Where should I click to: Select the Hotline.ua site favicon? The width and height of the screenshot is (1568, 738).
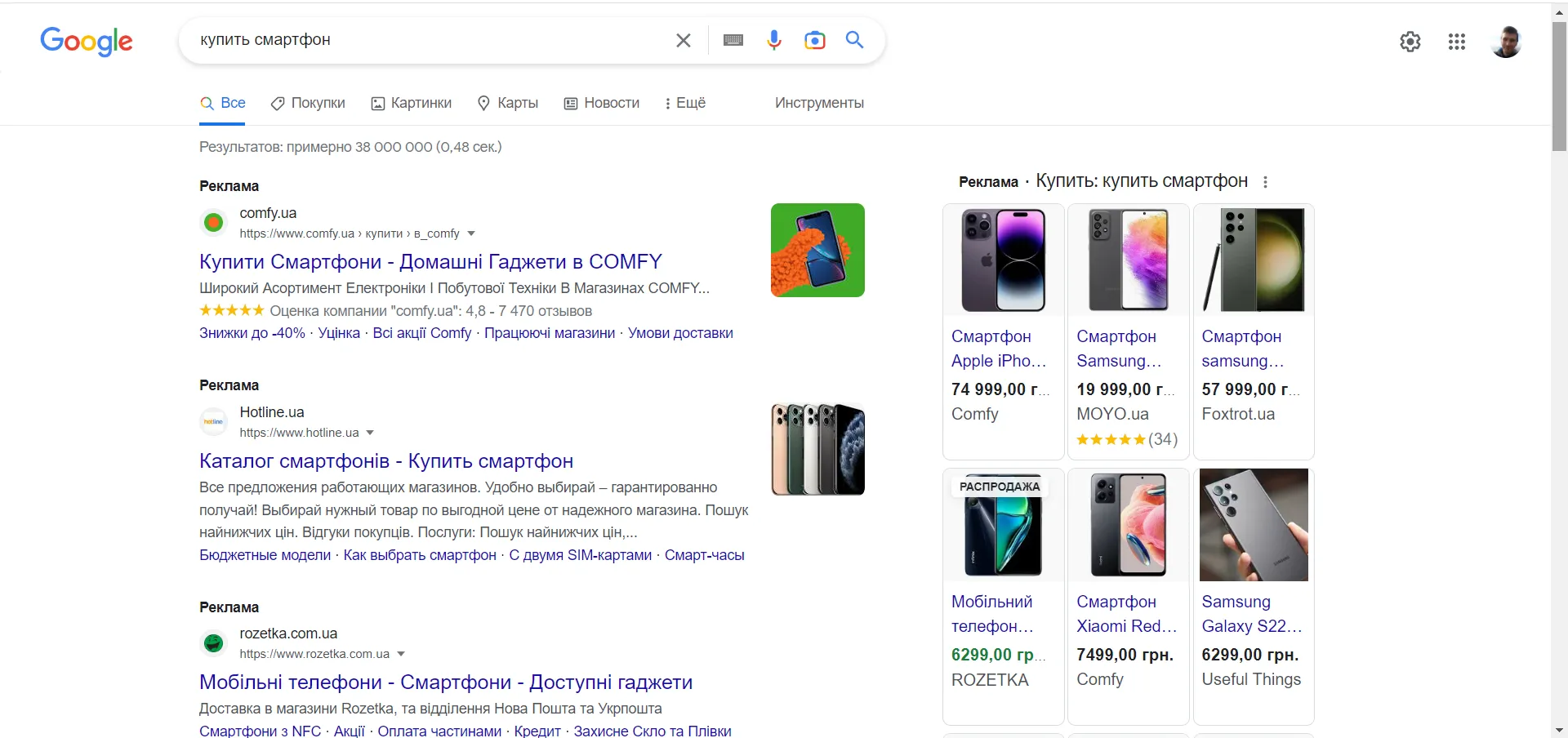tap(213, 421)
